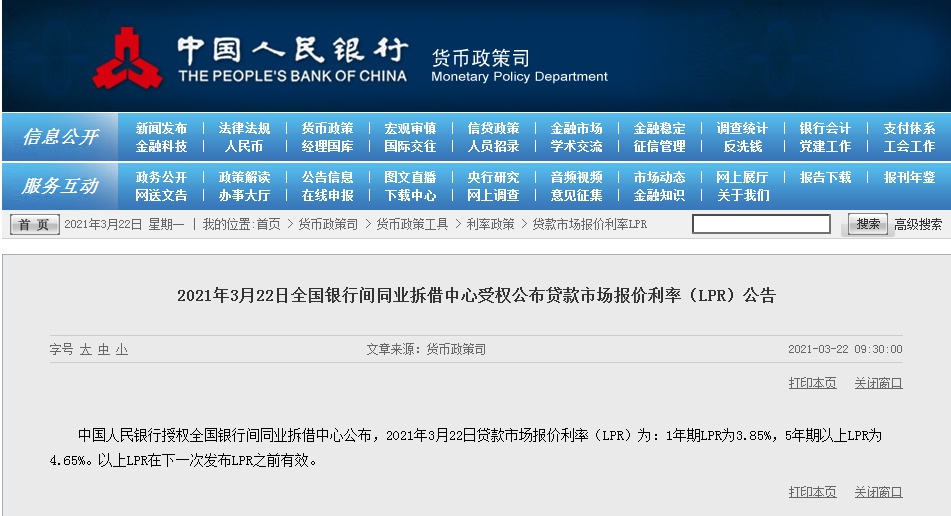
Task: Click lower 打印本页 print link
Action: [812, 492]
